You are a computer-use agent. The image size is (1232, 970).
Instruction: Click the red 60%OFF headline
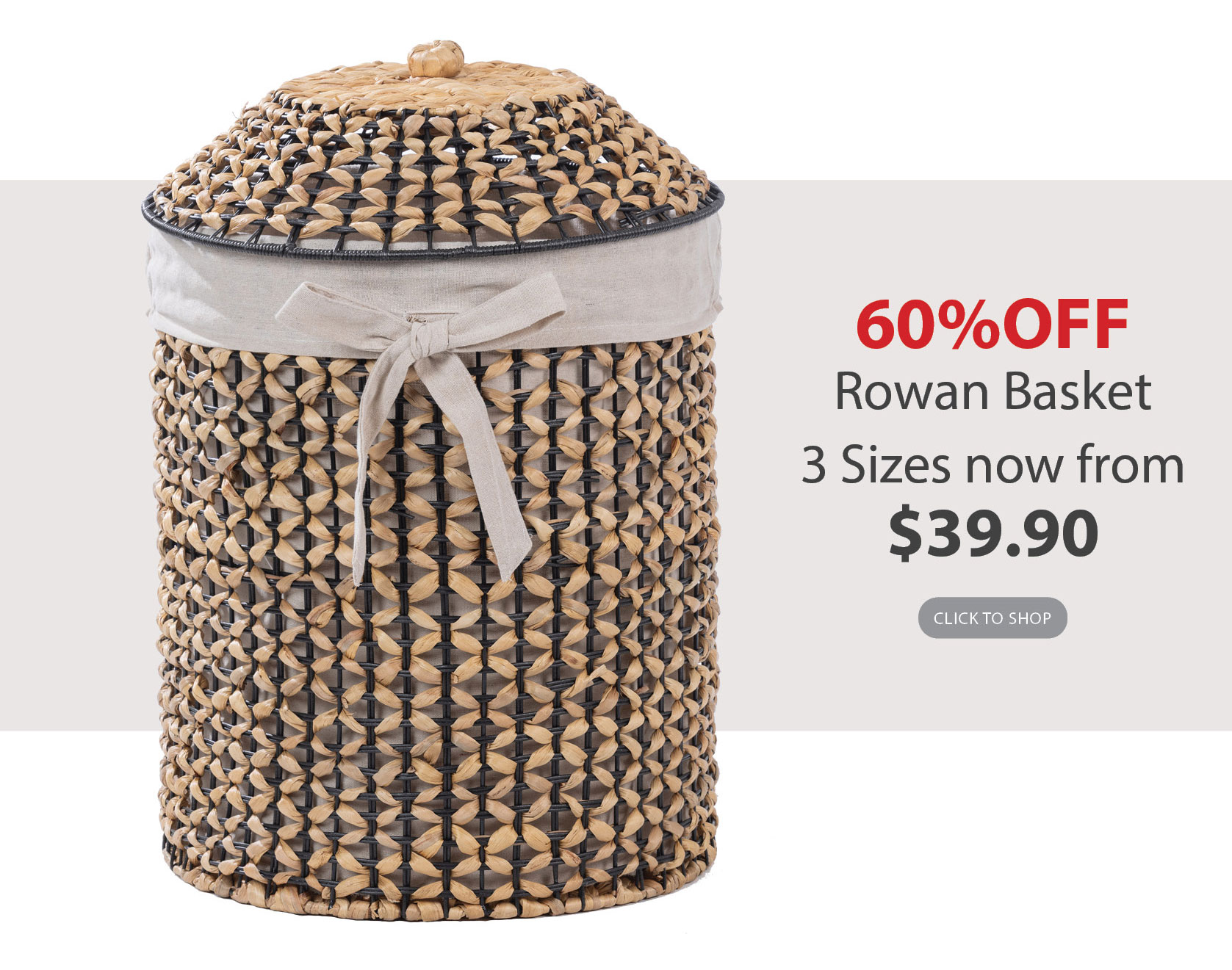pyautogui.click(x=992, y=324)
